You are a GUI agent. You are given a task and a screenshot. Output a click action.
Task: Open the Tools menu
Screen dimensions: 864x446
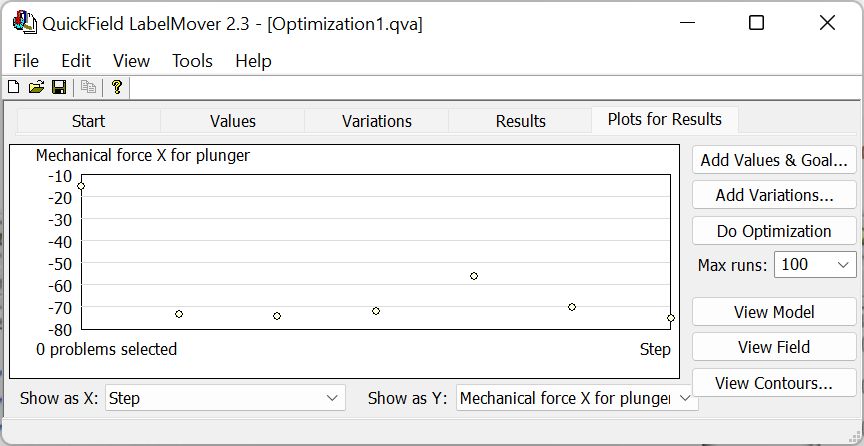[x=192, y=61]
